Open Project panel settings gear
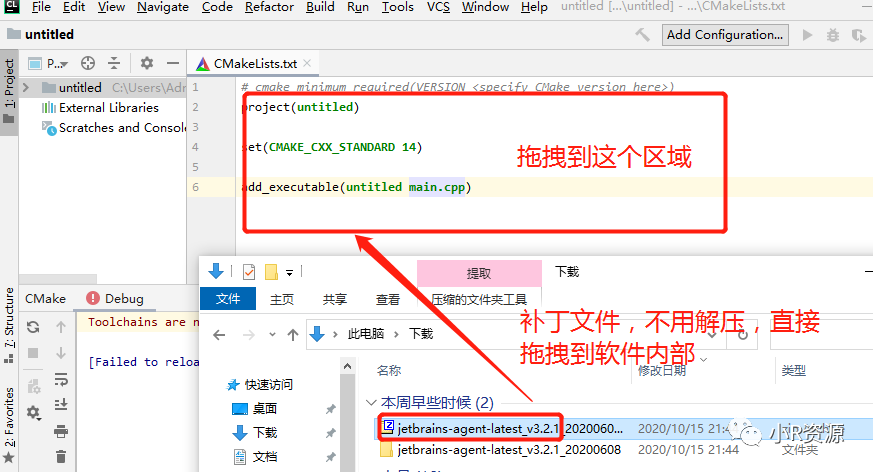 [146, 63]
